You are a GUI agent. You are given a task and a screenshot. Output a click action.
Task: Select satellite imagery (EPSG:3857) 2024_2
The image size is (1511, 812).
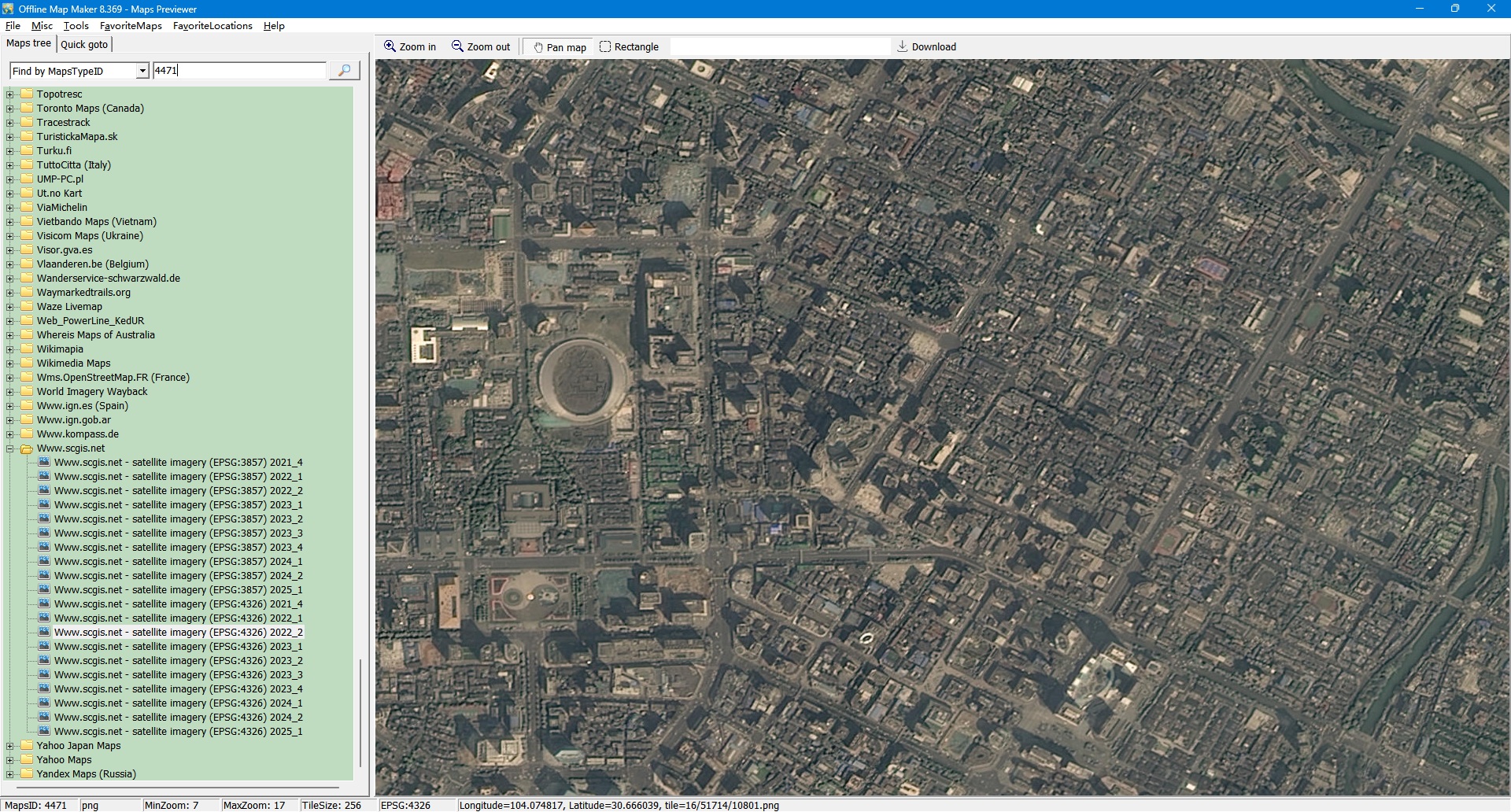178,576
